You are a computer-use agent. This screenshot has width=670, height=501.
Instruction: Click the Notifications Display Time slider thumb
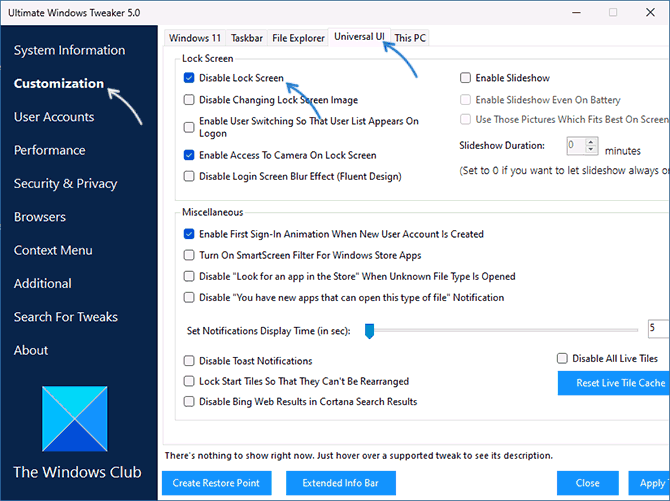pyautogui.click(x=370, y=331)
